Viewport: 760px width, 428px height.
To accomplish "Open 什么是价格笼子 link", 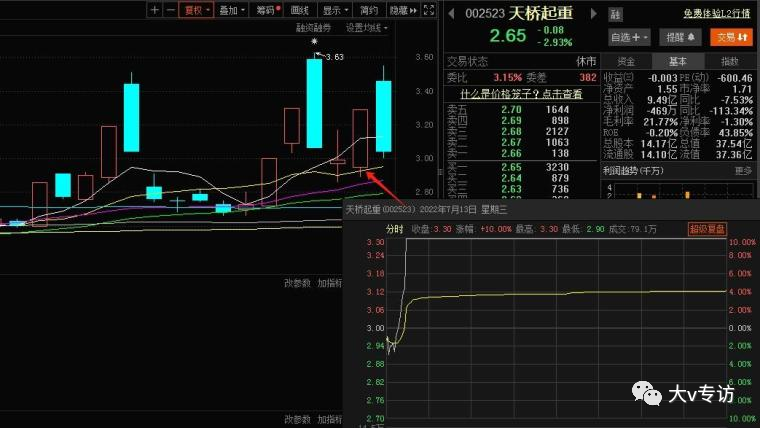I will coord(521,94).
